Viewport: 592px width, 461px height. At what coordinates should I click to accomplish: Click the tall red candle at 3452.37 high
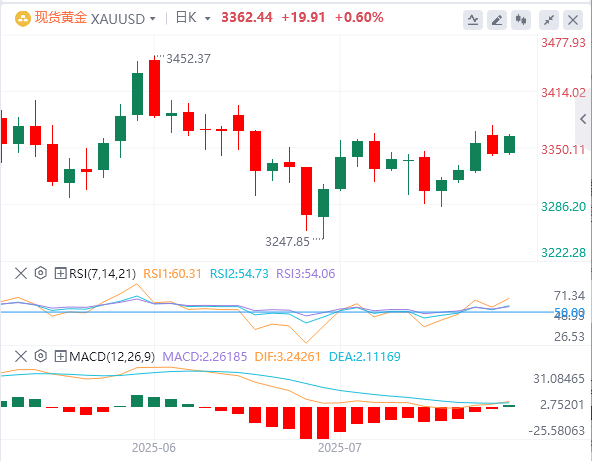[154, 88]
